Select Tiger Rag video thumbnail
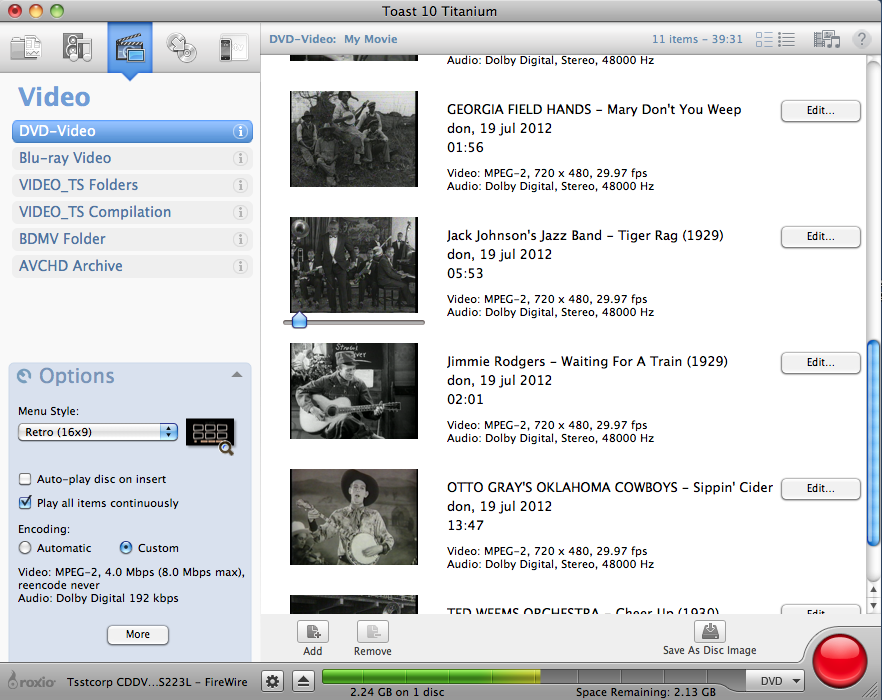The width and height of the screenshot is (882, 700). [354, 265]
